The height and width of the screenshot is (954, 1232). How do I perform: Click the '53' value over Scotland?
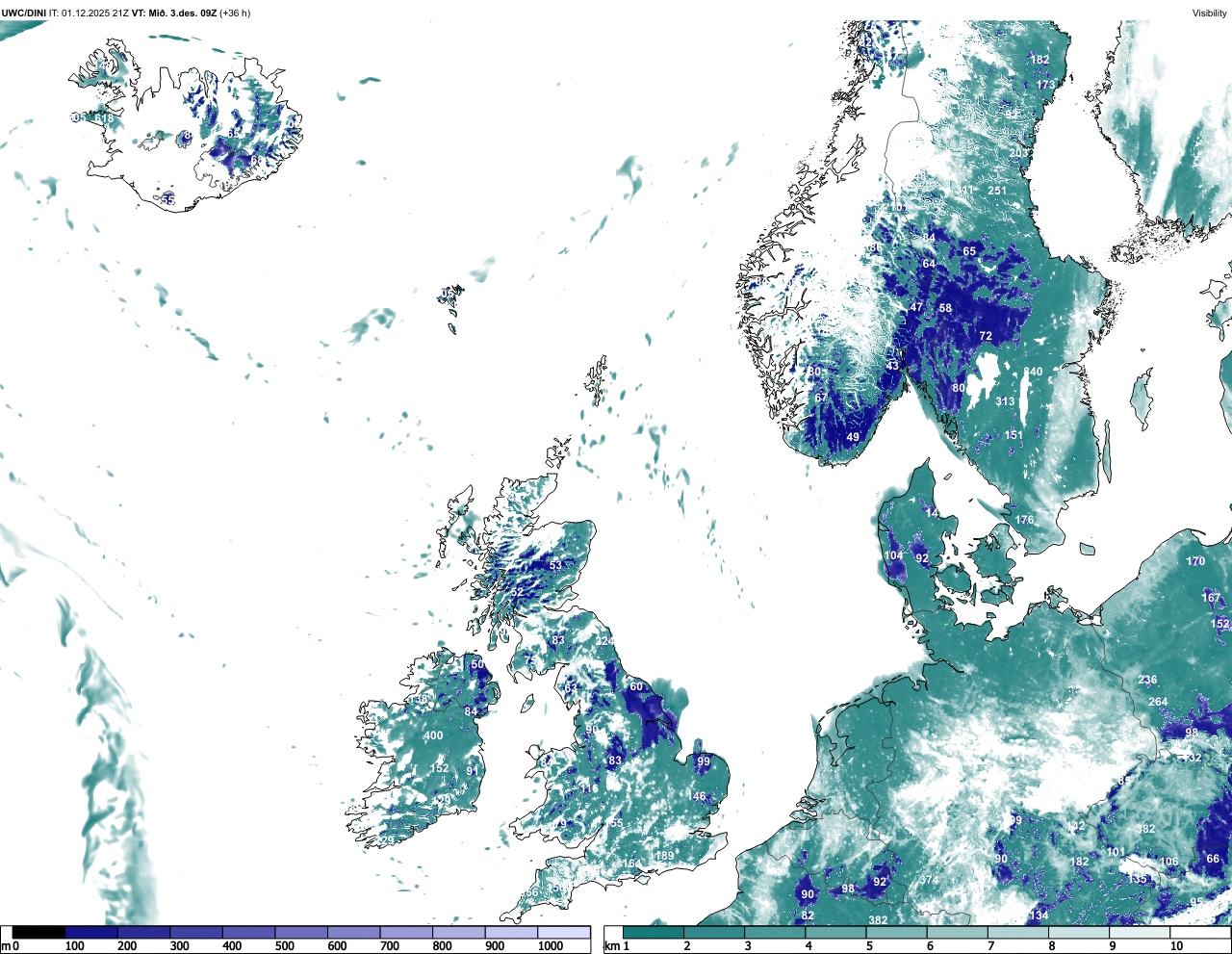coord(555,565)
